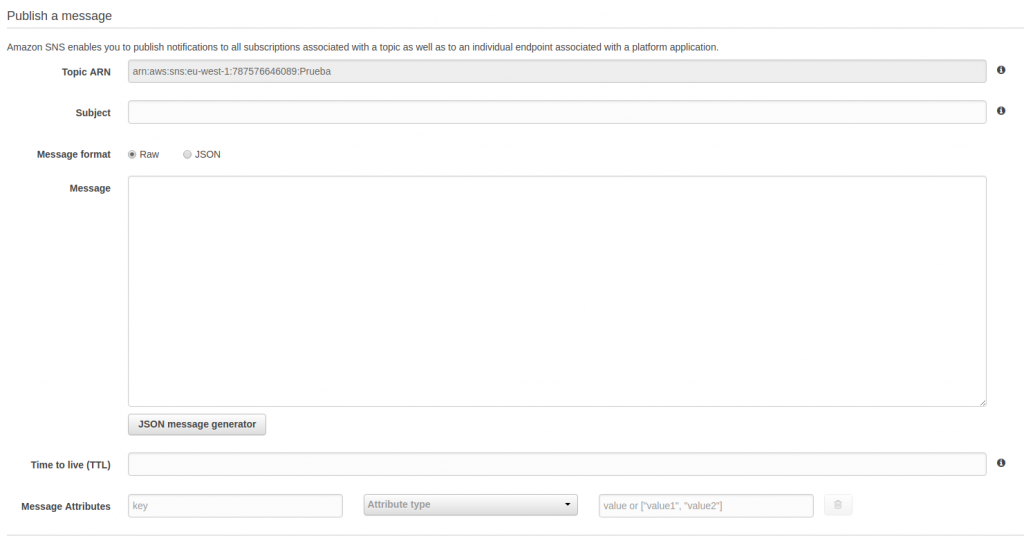Focus the Subject input field
The width and height of the screenshot is (1024, 541).
pos(557,112)
